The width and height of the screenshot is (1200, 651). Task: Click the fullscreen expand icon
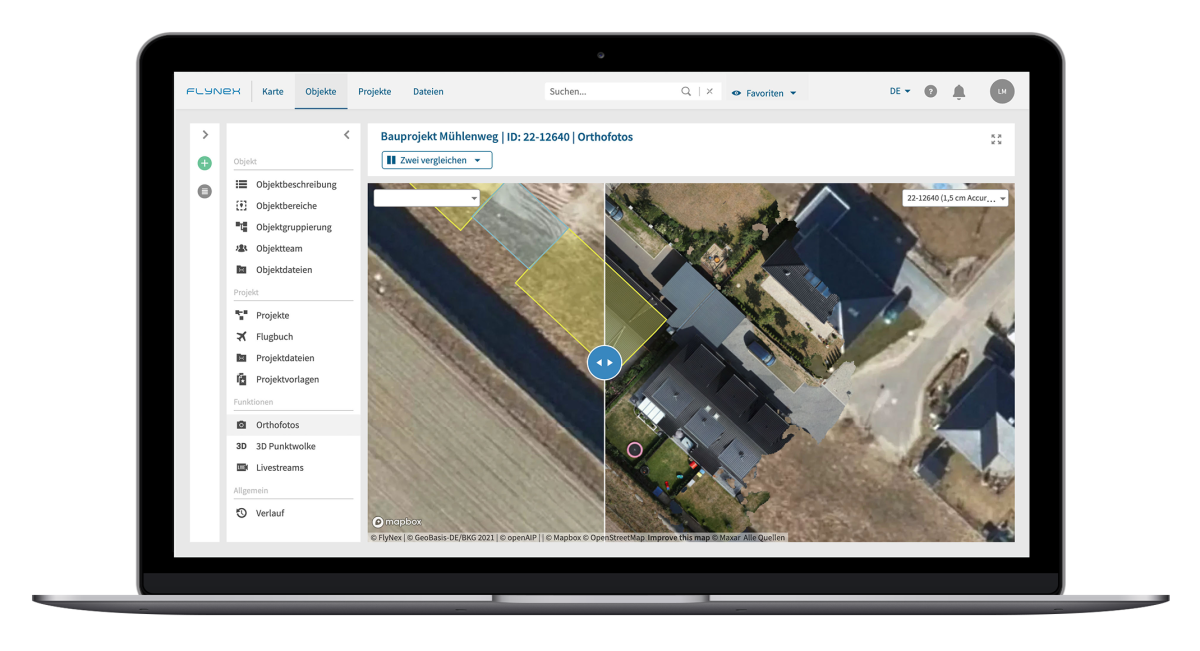996,139
